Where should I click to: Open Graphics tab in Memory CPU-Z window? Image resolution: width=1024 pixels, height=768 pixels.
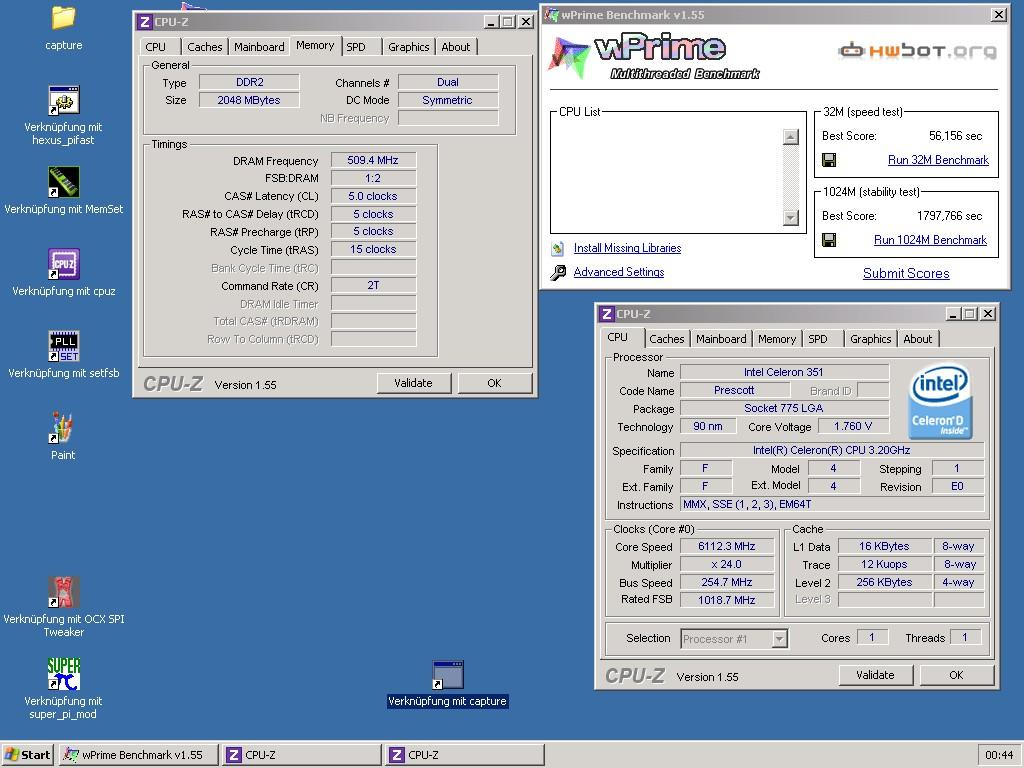[x=409, y=47]
